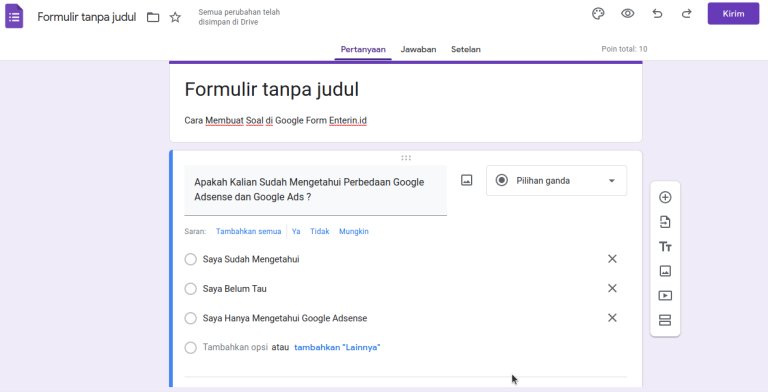Screen dimensions: 768x392
Task: Edit option text 'Saya Belum Tau'
Action: pos(235,289)
